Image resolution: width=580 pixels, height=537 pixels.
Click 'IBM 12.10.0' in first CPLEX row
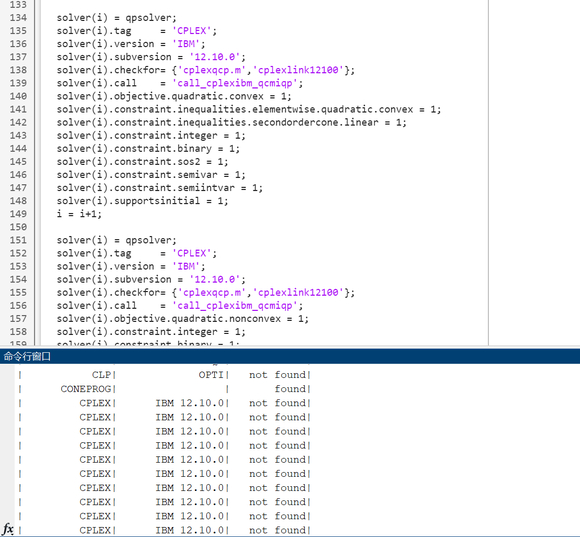click(190, 403)
